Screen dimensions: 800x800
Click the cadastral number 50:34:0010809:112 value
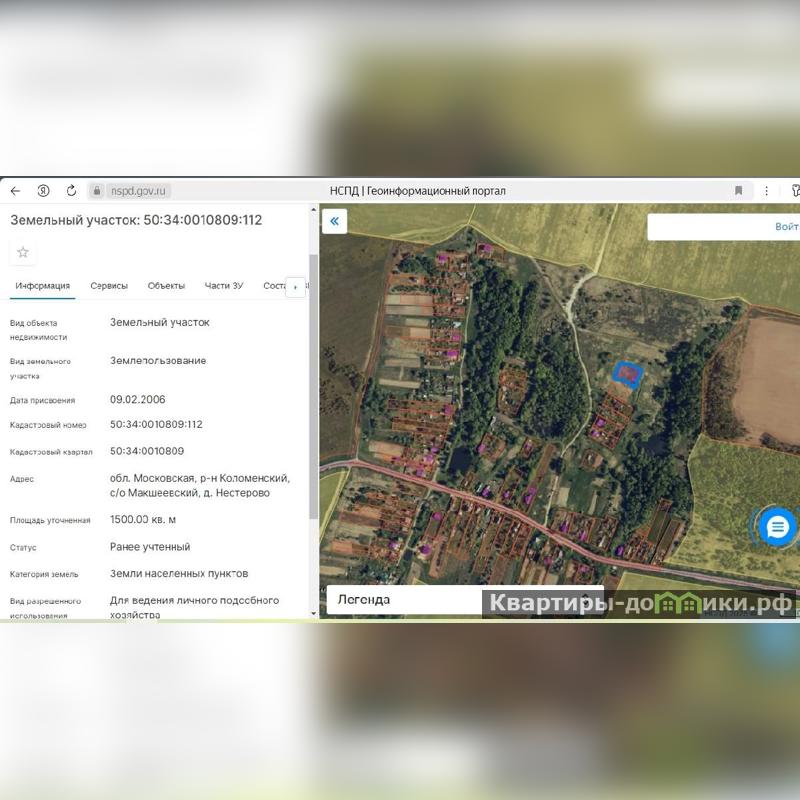pyautogui.click(x=156, y=425)
